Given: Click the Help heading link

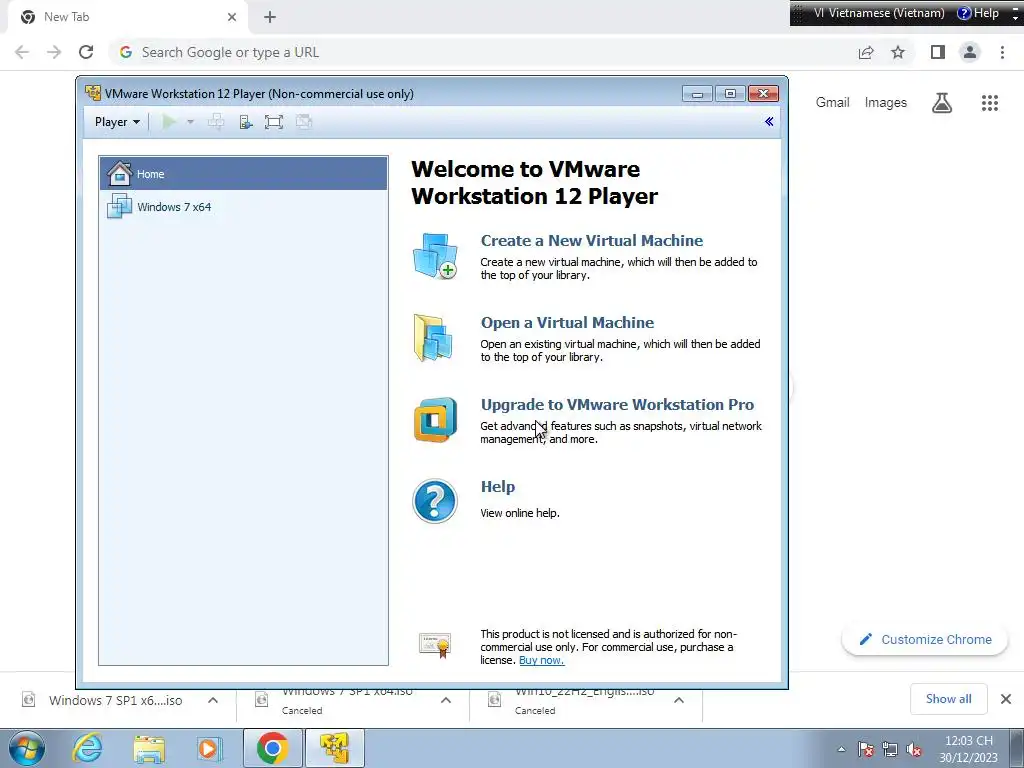Looking at the screenshot, I should click(498, 487).
